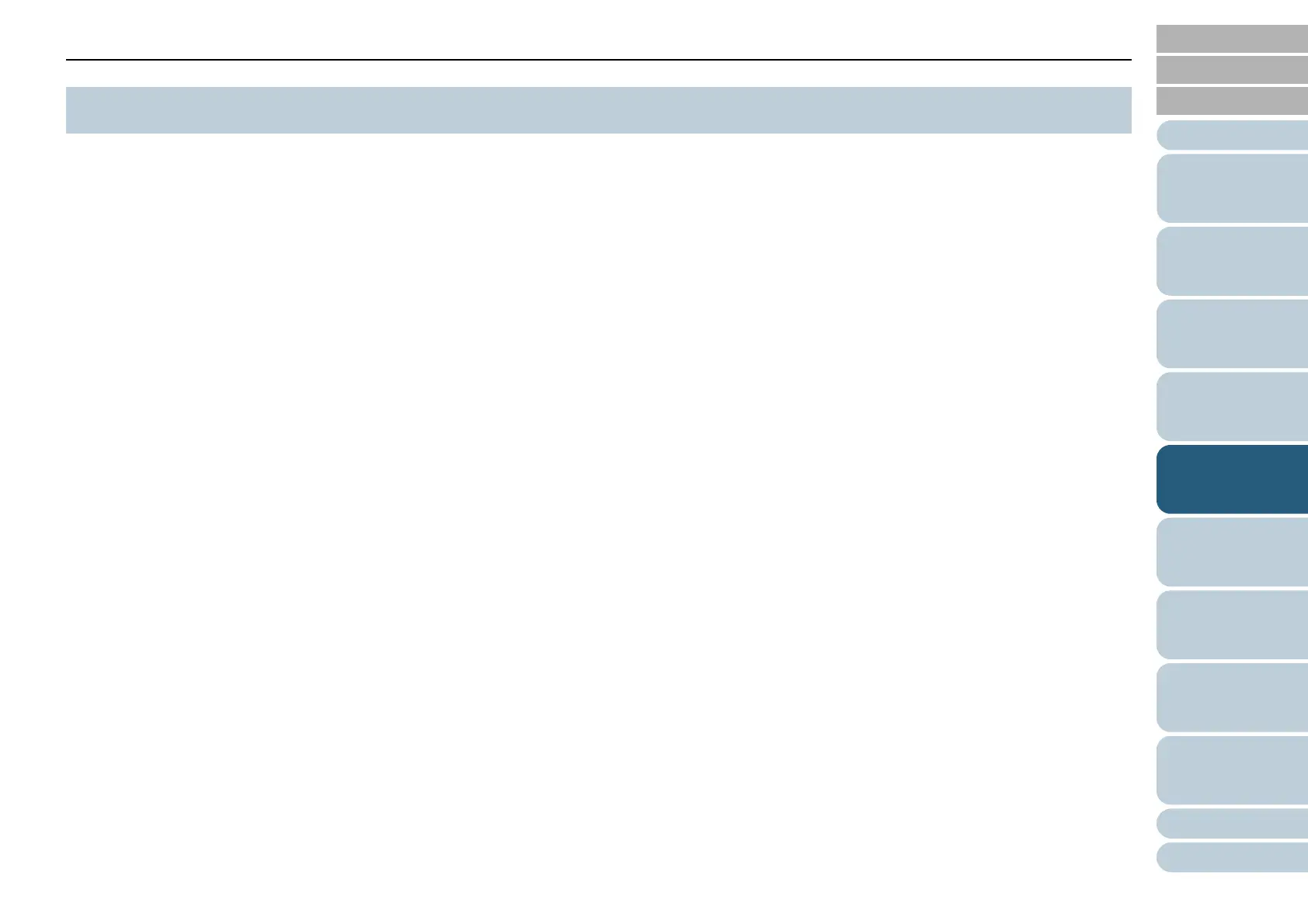Open the second large light-blue chapter tab
1308x924 pixels.
pos(1232,261)
